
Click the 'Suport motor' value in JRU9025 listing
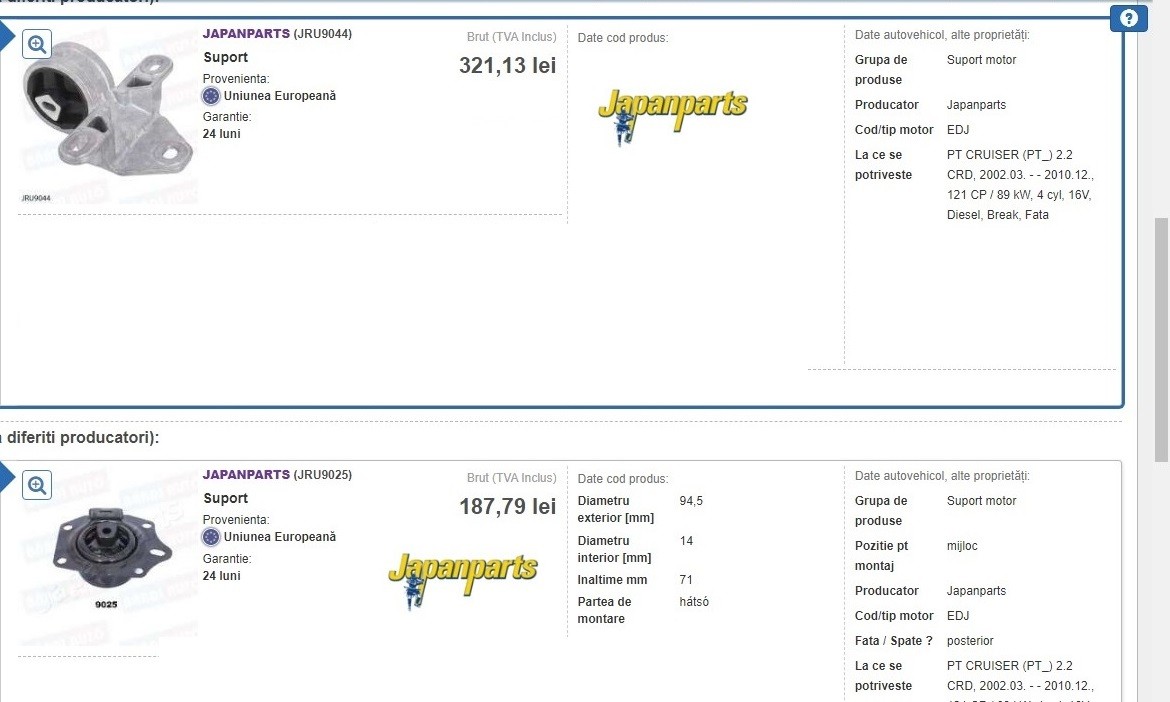pos(981,501)
